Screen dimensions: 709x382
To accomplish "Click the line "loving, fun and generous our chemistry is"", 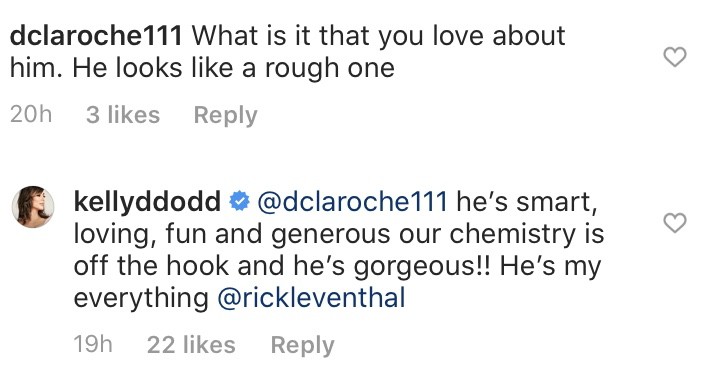I will pos(339,234).
